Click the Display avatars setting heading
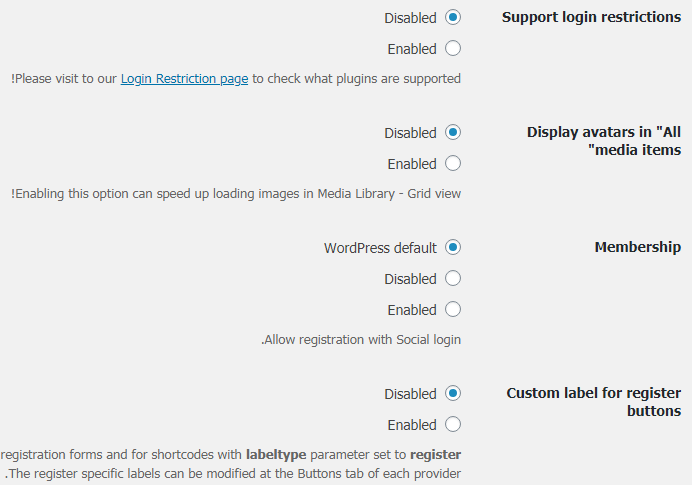692x485 pixels. pos(604,141)
